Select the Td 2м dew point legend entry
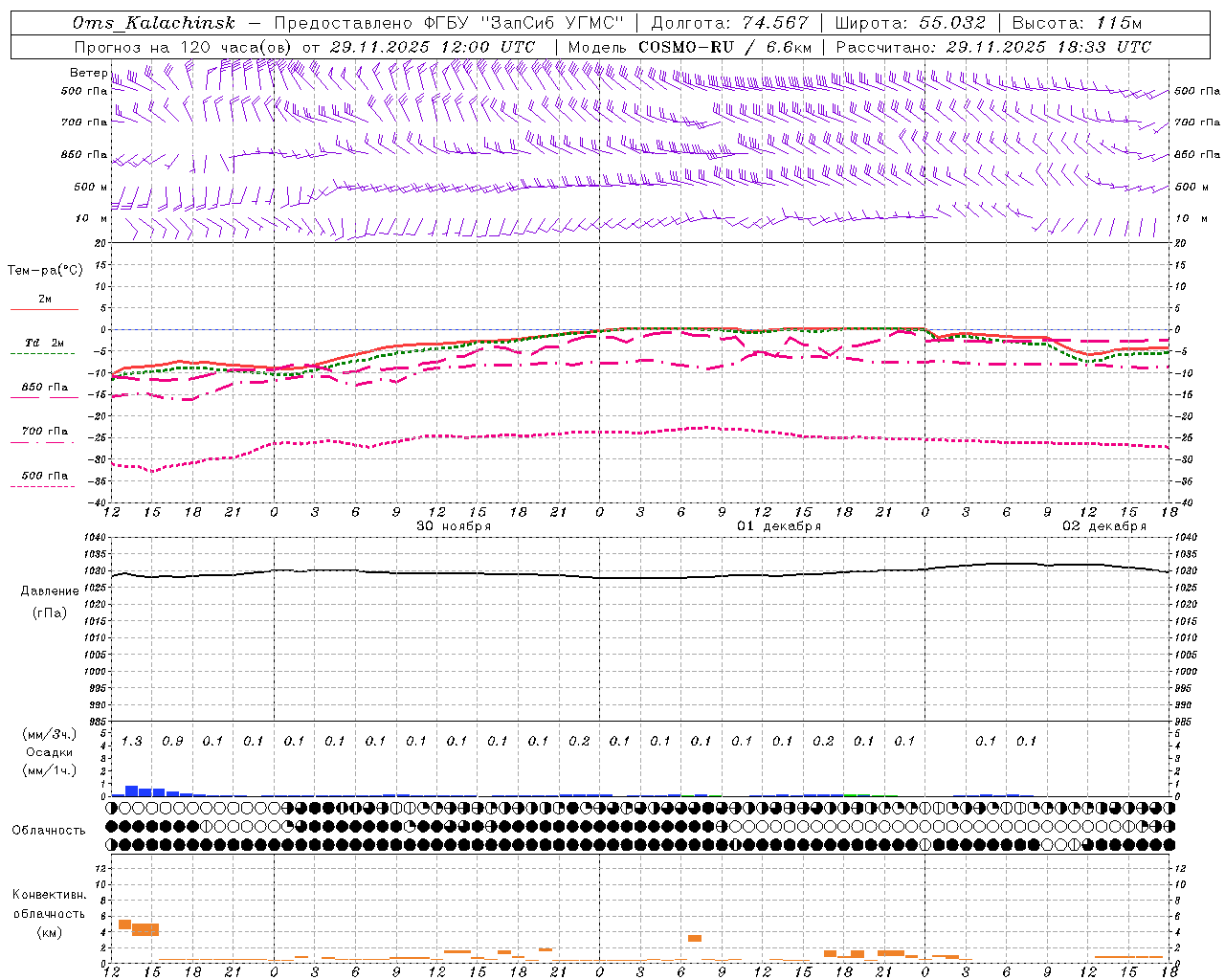This screenshot has height=980, width=1225. click(x=44, y=343)
